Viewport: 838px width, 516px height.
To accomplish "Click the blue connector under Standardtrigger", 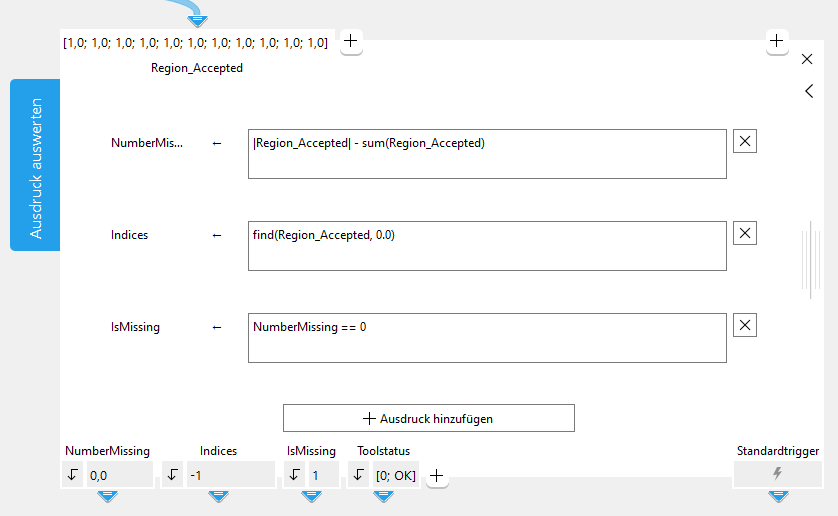I will click(777, 496).
